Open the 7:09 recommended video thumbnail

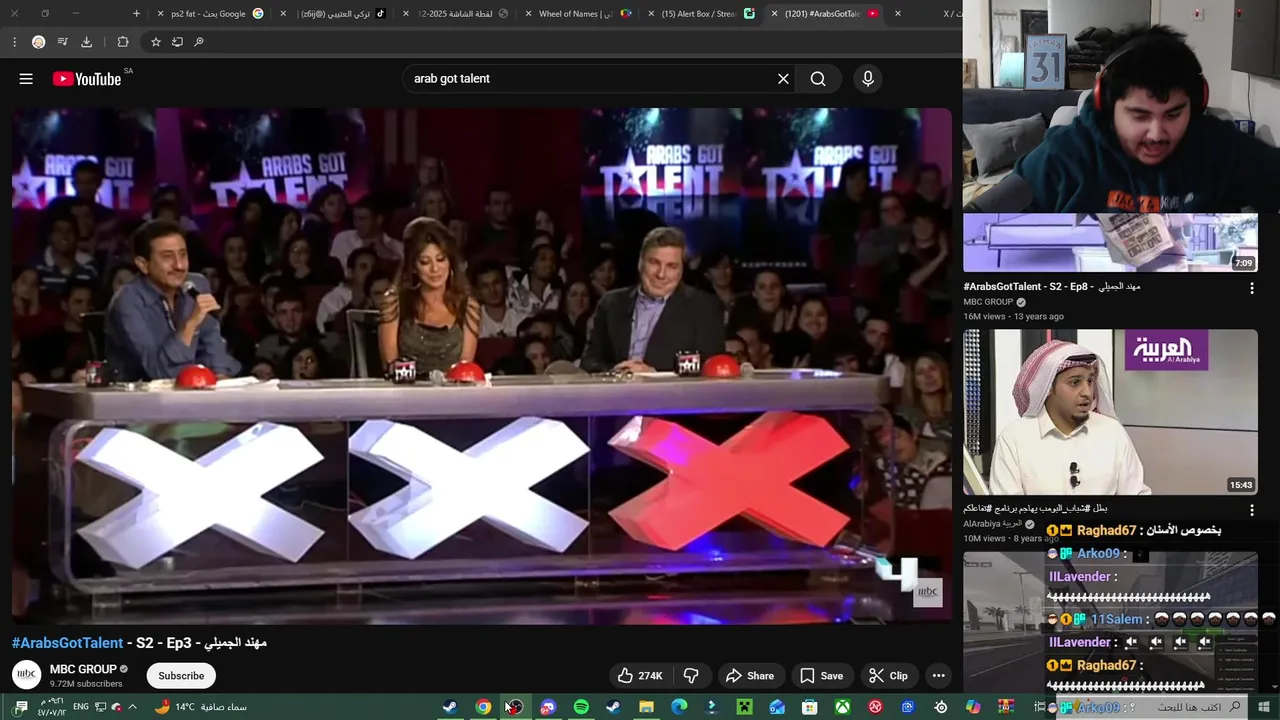tap(1110, 242)
